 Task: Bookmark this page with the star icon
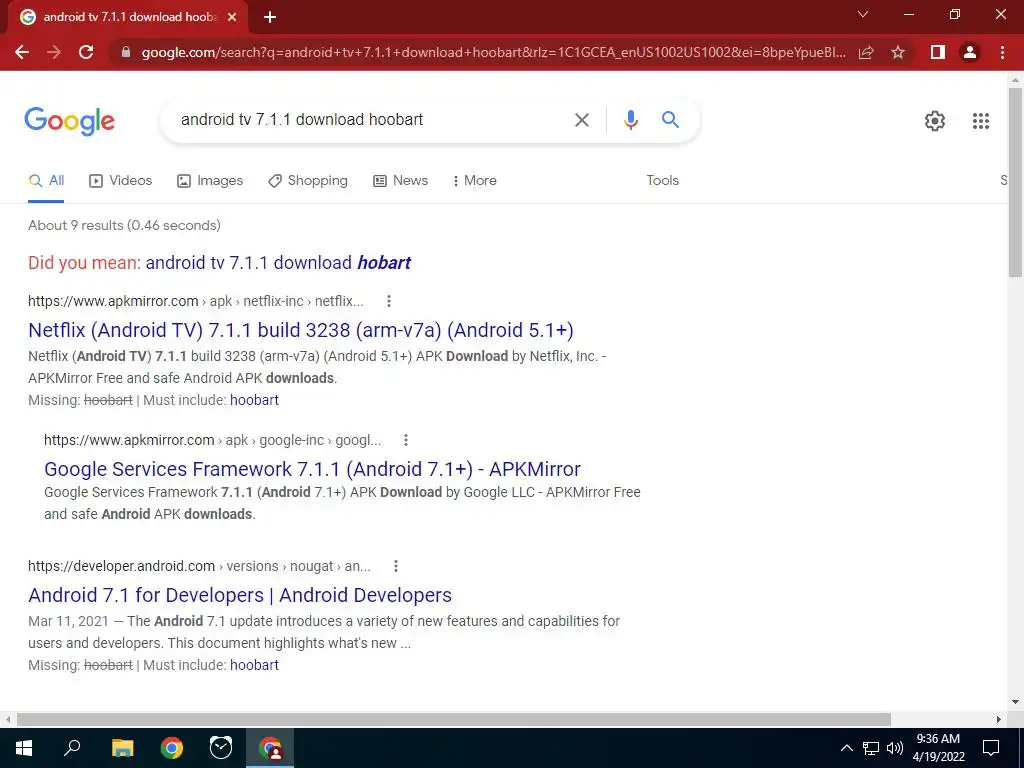pos(898,52)
